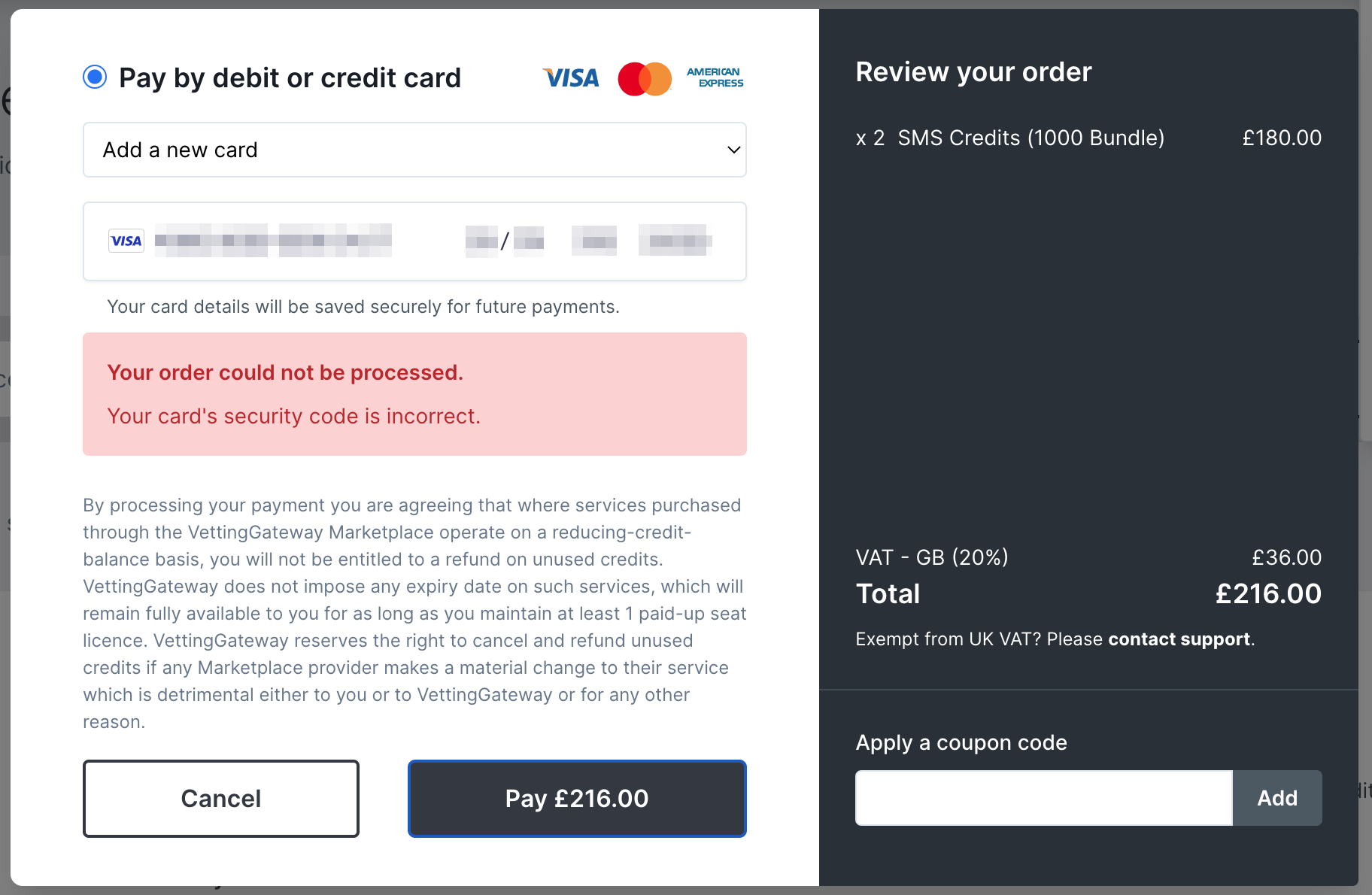Open the contact support link
The height and width of the screenshot is (895, 1372).
pyautogui.click(x=1179, y=639)
